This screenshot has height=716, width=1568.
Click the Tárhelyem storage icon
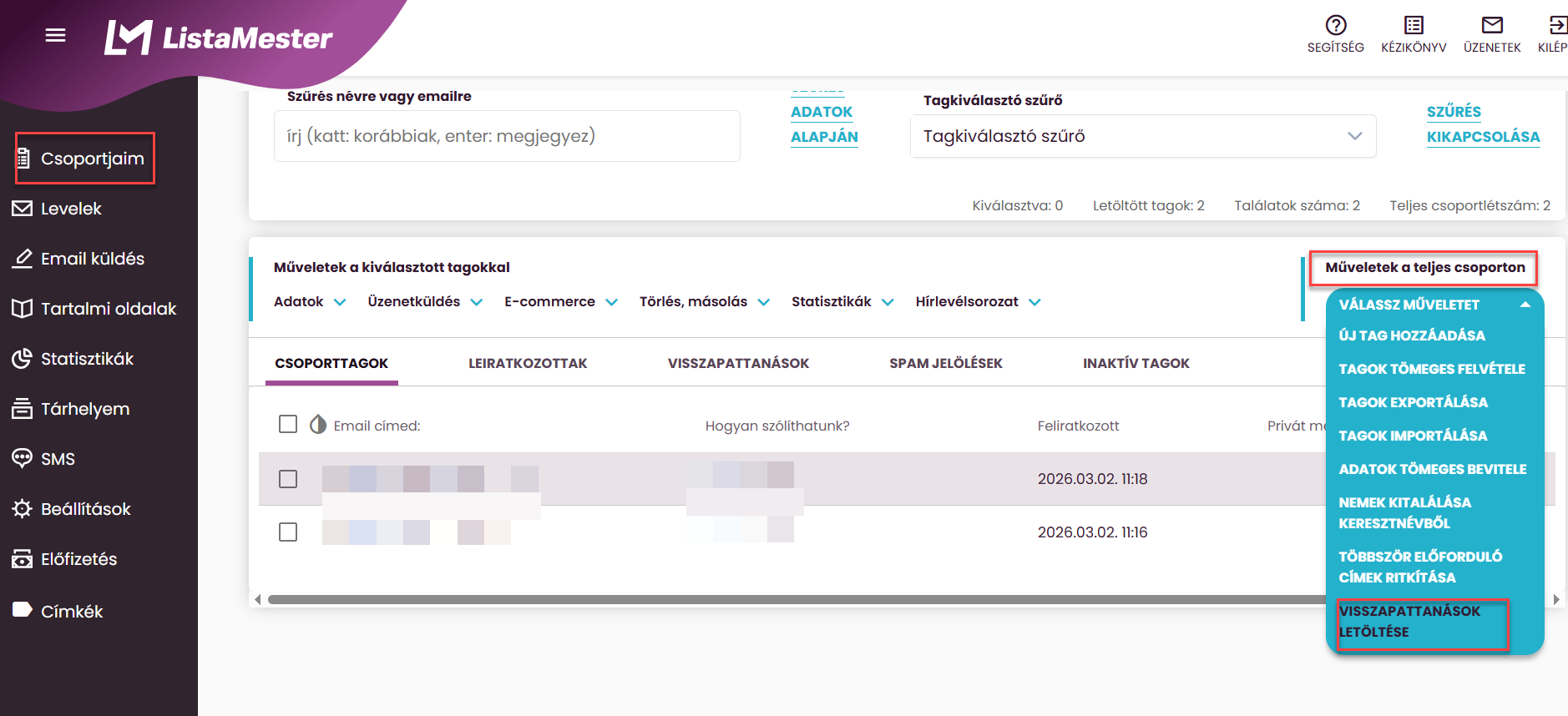point(23,409)
